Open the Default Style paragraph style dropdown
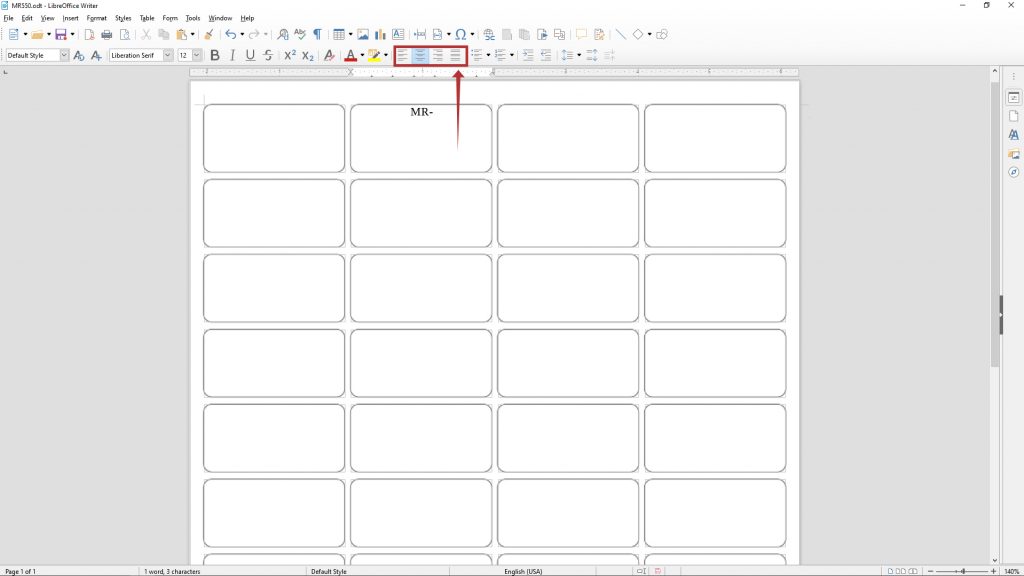Screen dimensions: 1024x576 pyautogui.click(x=64, y=56)
